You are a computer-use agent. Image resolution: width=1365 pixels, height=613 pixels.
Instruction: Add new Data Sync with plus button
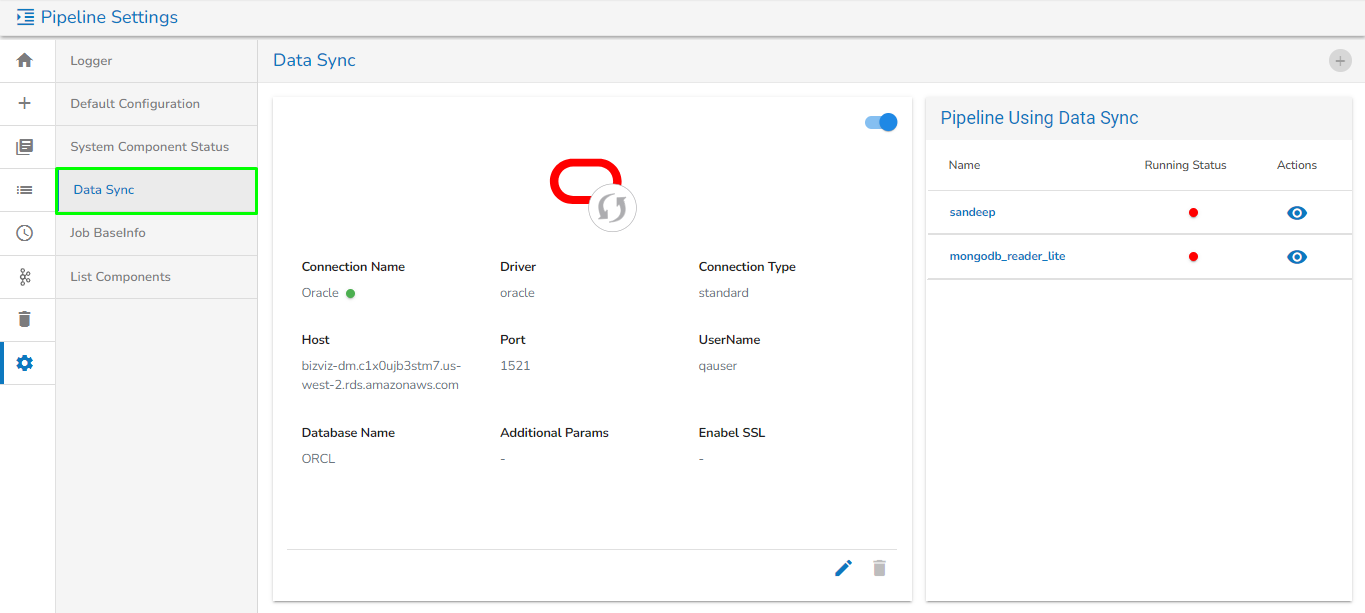(x=1339, y=61)
